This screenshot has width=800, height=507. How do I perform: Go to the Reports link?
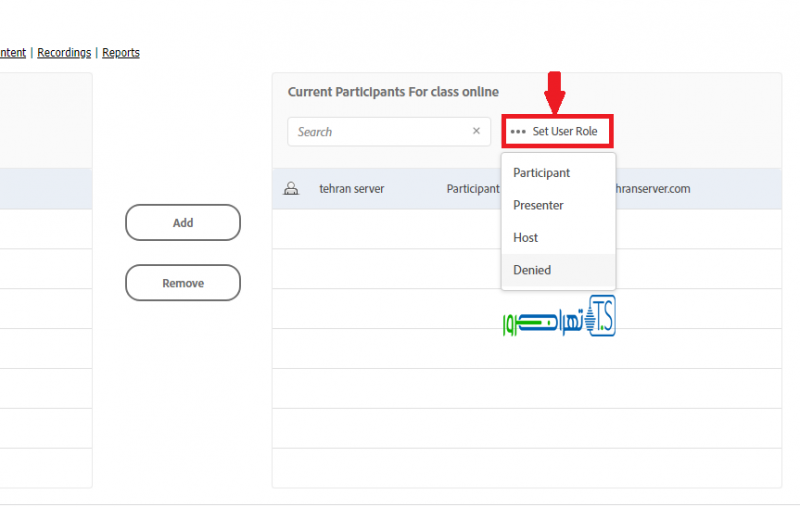(121, 53)
